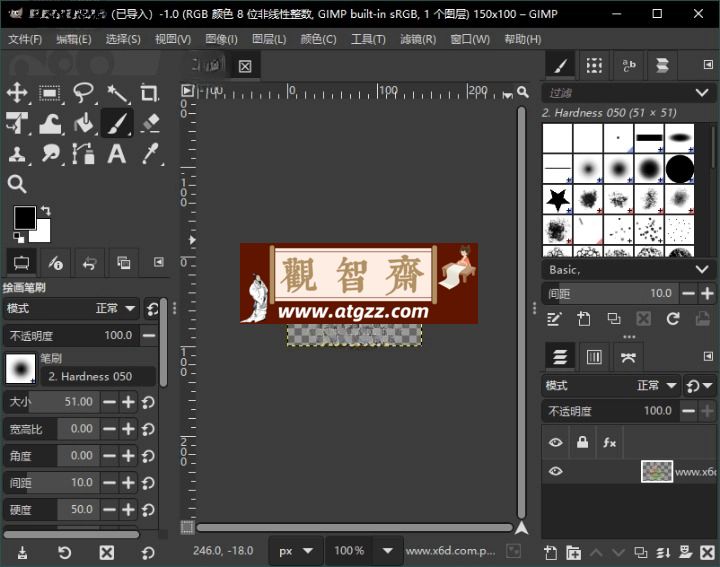The height and width of the screenshot is (567, 720).
Task: Open the Fonts tab
Action: coord(628,66)
